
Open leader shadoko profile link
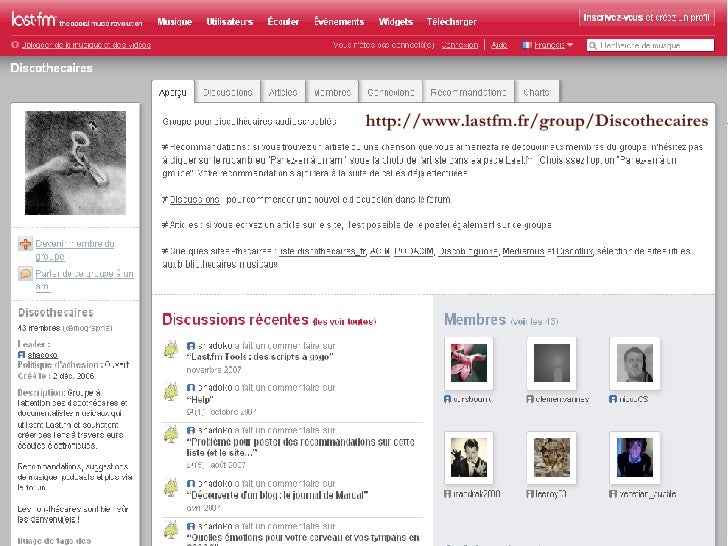(x=42, y=355)
